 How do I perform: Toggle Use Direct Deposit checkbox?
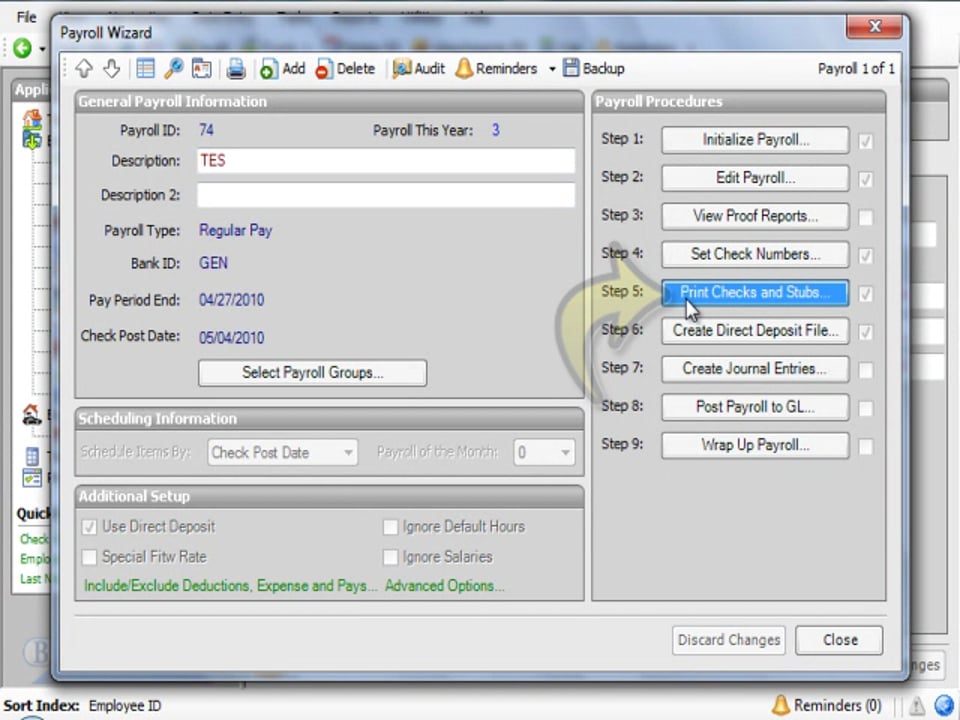click(89, 527)
